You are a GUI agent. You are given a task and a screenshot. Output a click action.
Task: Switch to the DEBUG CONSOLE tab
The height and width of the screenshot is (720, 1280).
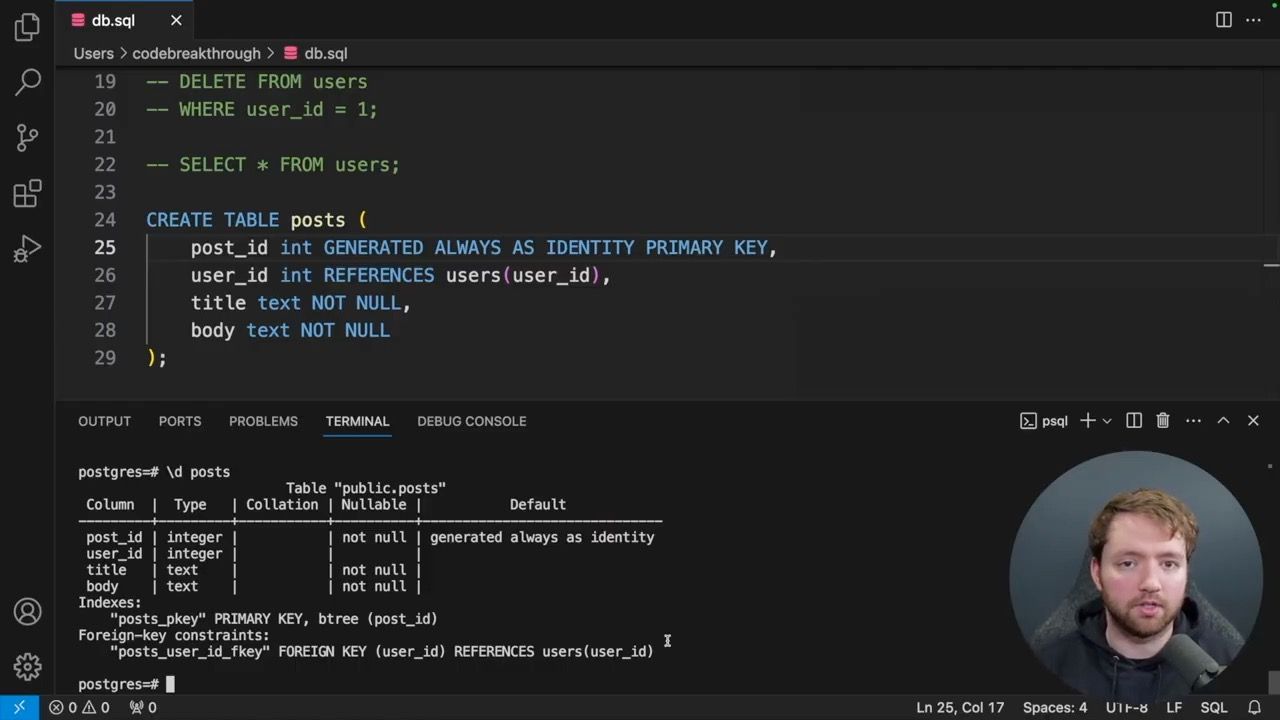472,421
